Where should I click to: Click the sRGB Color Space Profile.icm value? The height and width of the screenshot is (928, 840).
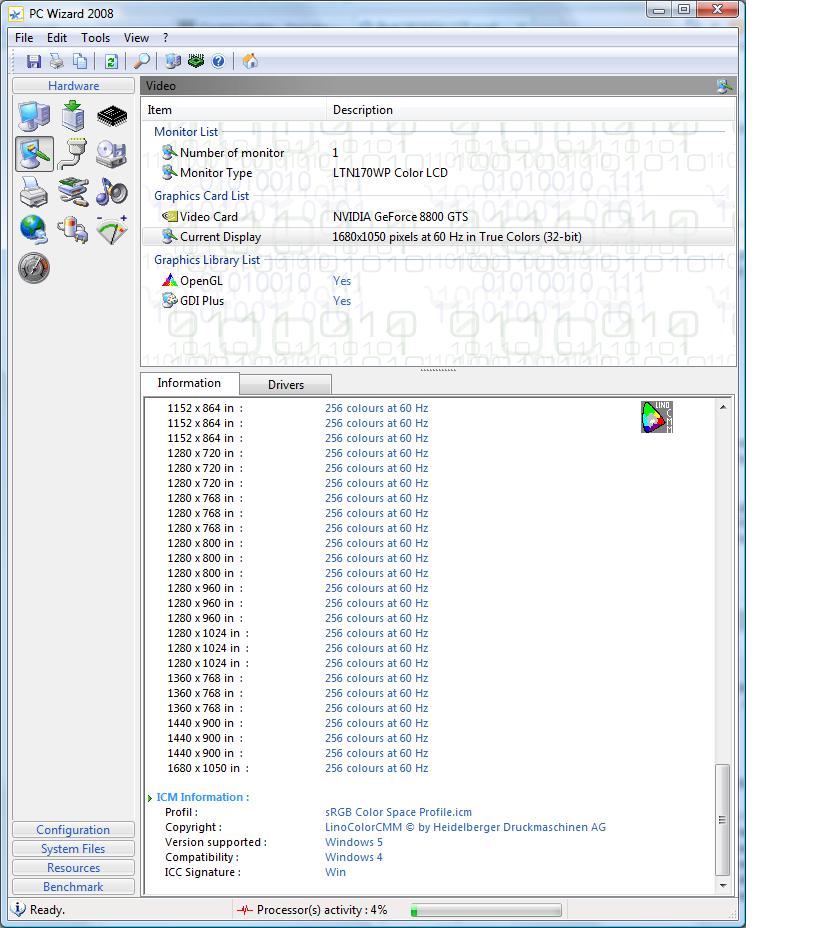point(398,812)
